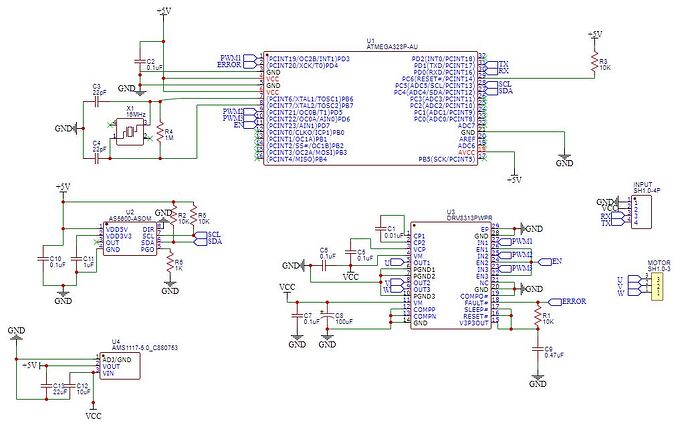Click the GND symbol below C9
The height and width of the screenshot is (429, 690).
tap(537, 381)
